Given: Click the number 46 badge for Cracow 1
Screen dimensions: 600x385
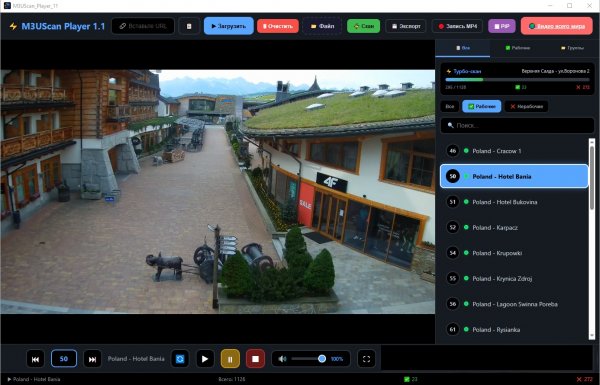Looking at the screenshot, I should click(x=453, y=151).
